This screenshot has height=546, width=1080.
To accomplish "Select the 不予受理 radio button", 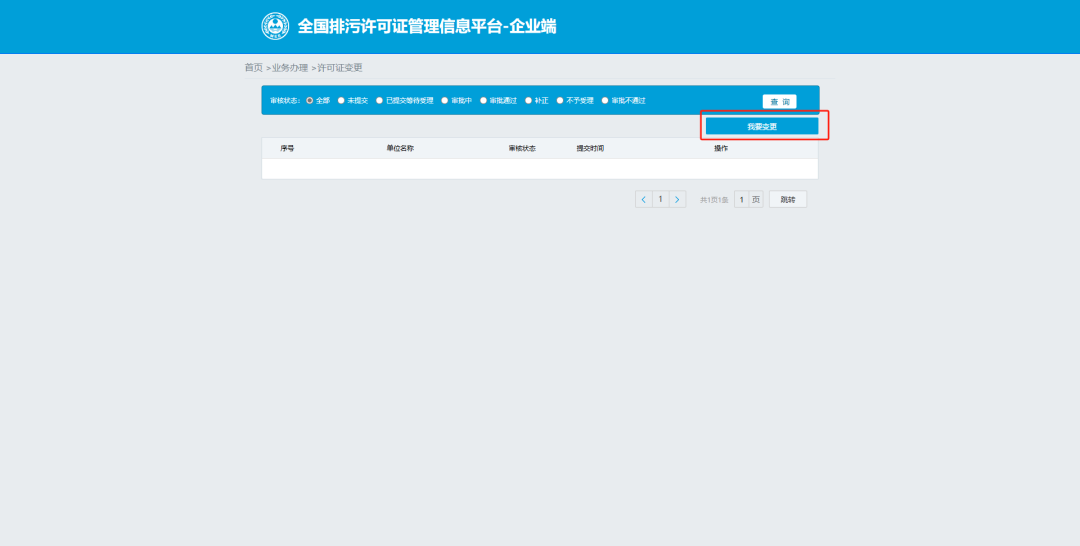I will point(561,101).
